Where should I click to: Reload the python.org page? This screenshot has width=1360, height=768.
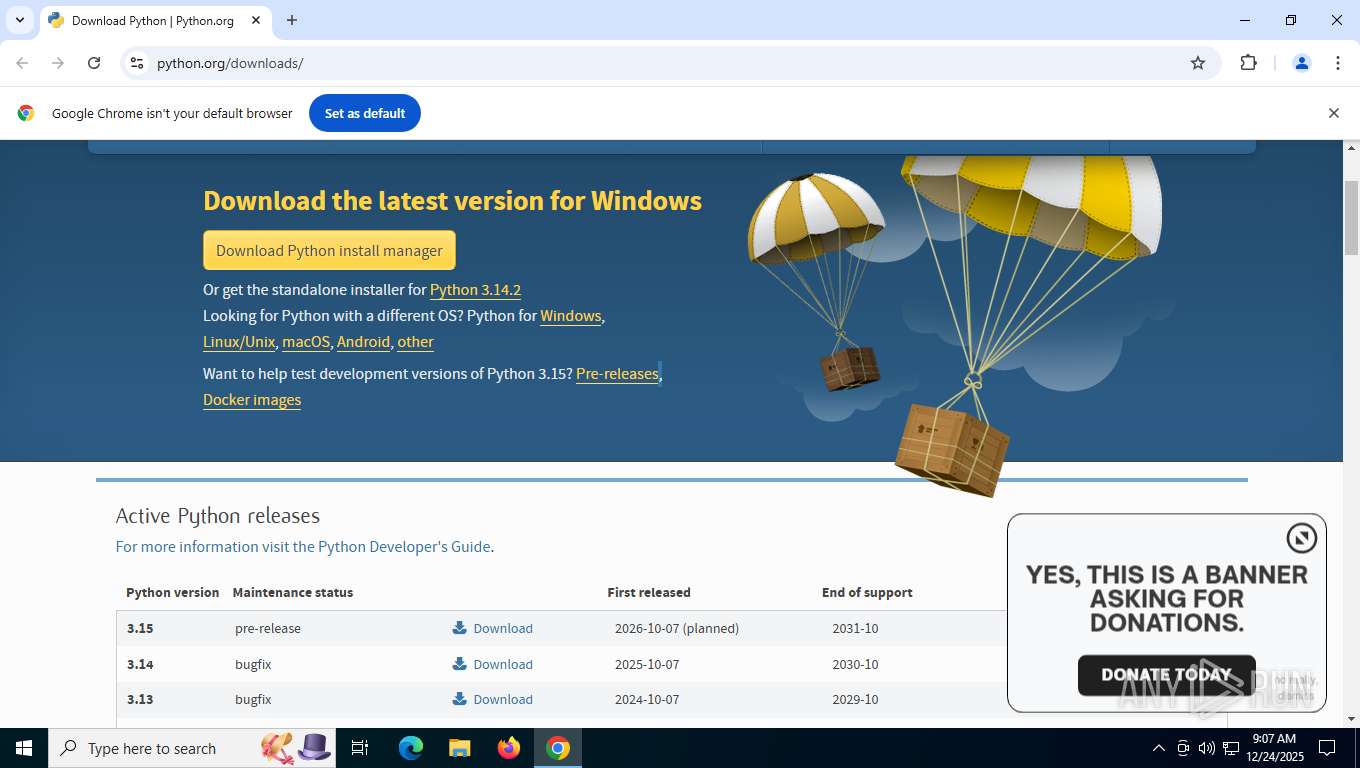point(94,63)
